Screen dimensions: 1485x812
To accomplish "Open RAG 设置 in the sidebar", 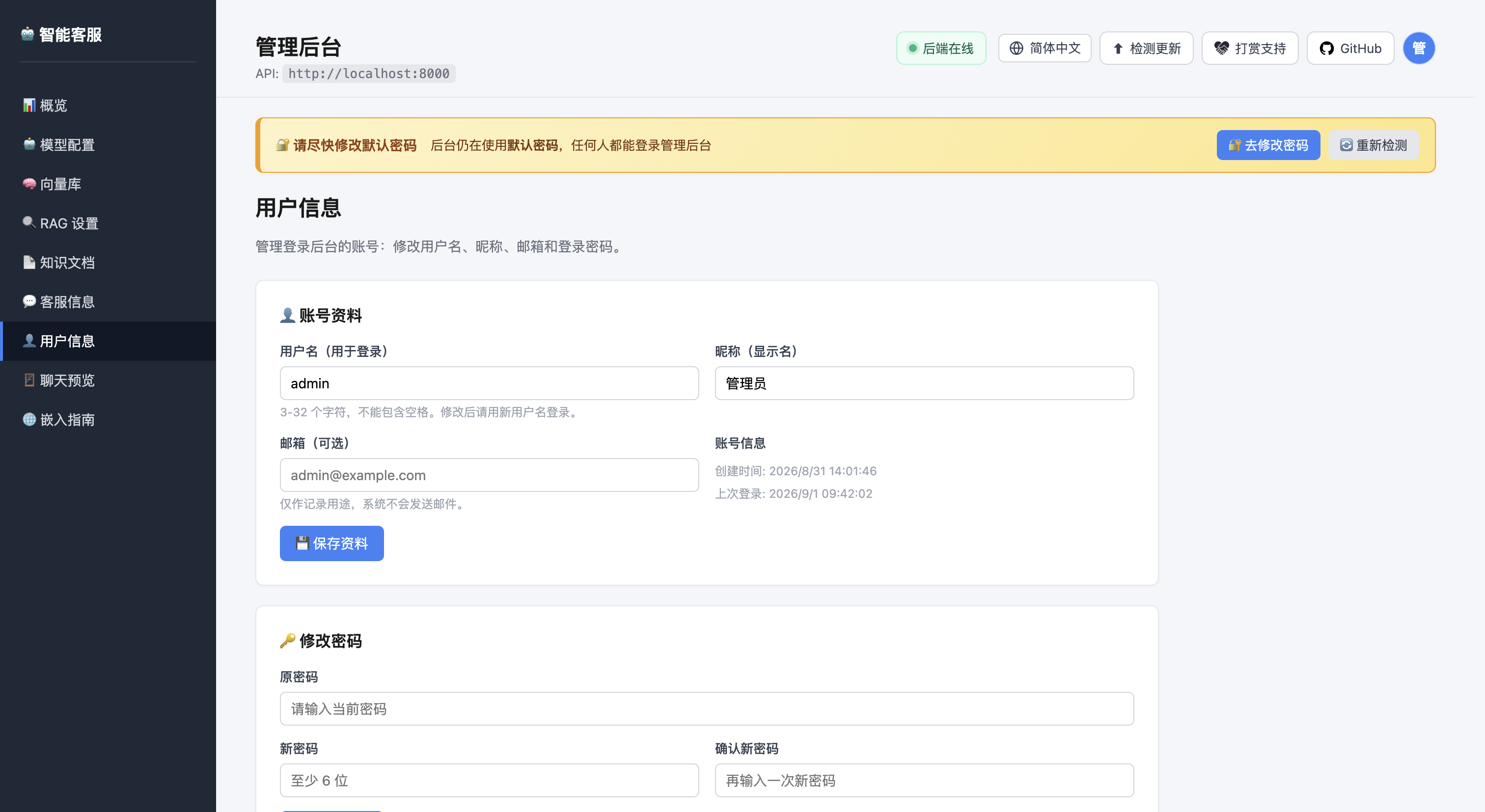I will point(109,223).
